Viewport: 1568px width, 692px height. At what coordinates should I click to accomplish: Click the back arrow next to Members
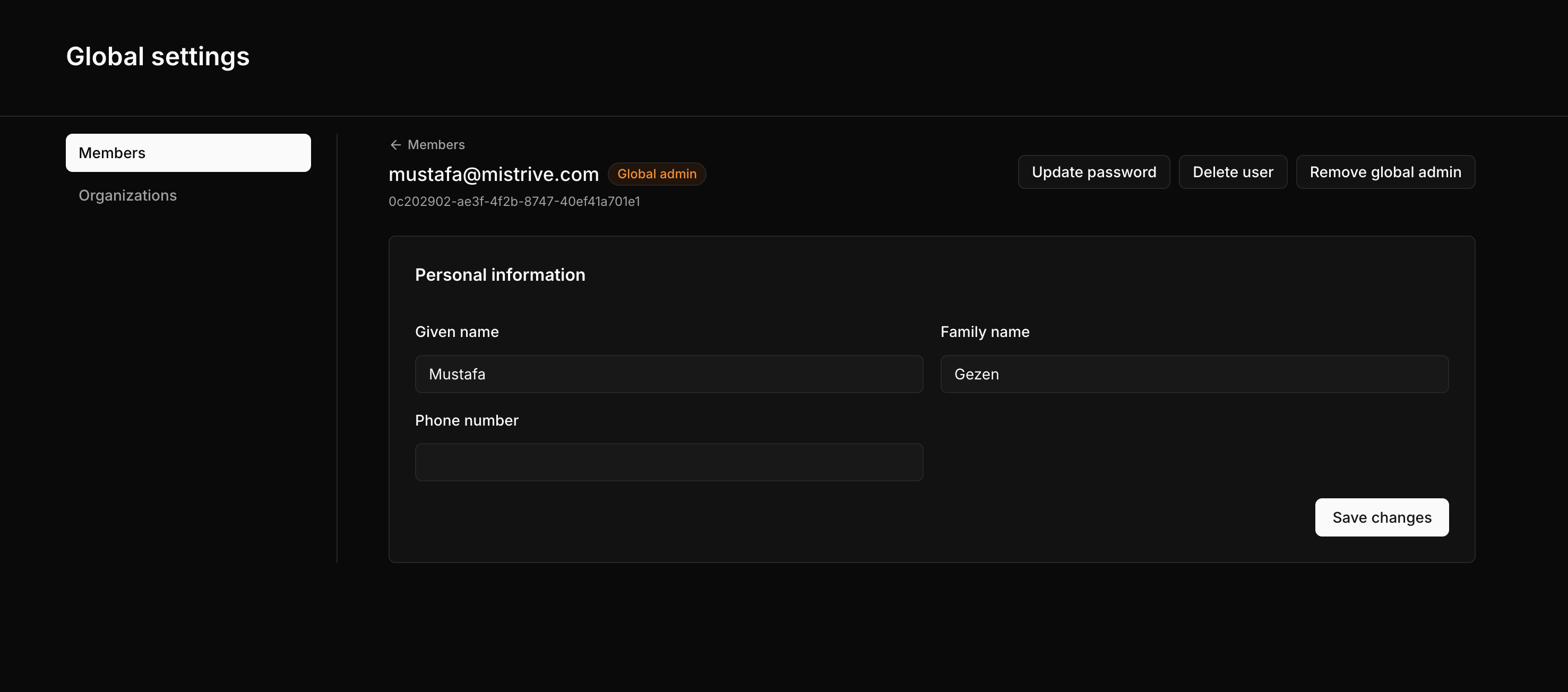point(395,144)
